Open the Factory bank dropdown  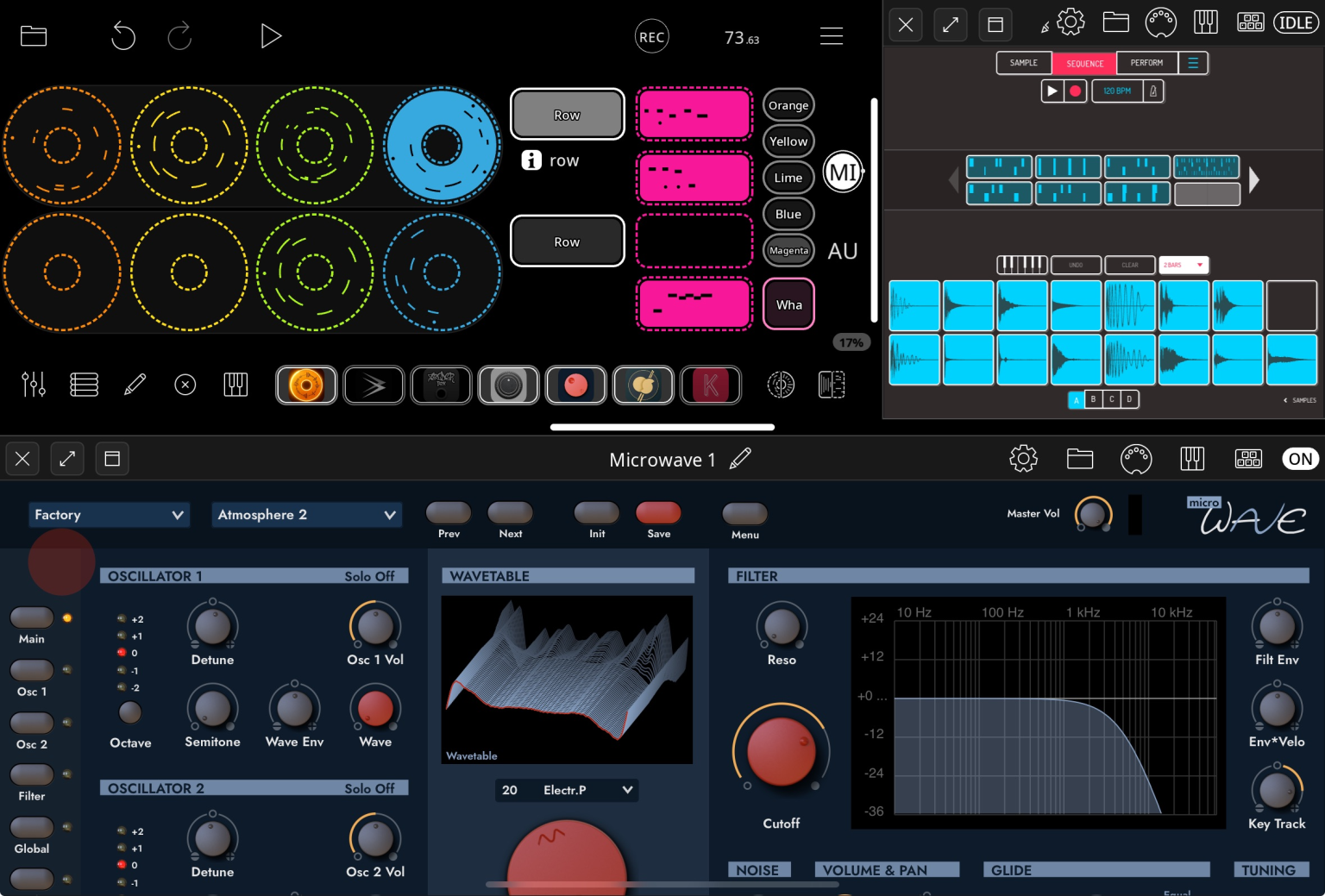[x=109, y=515]
